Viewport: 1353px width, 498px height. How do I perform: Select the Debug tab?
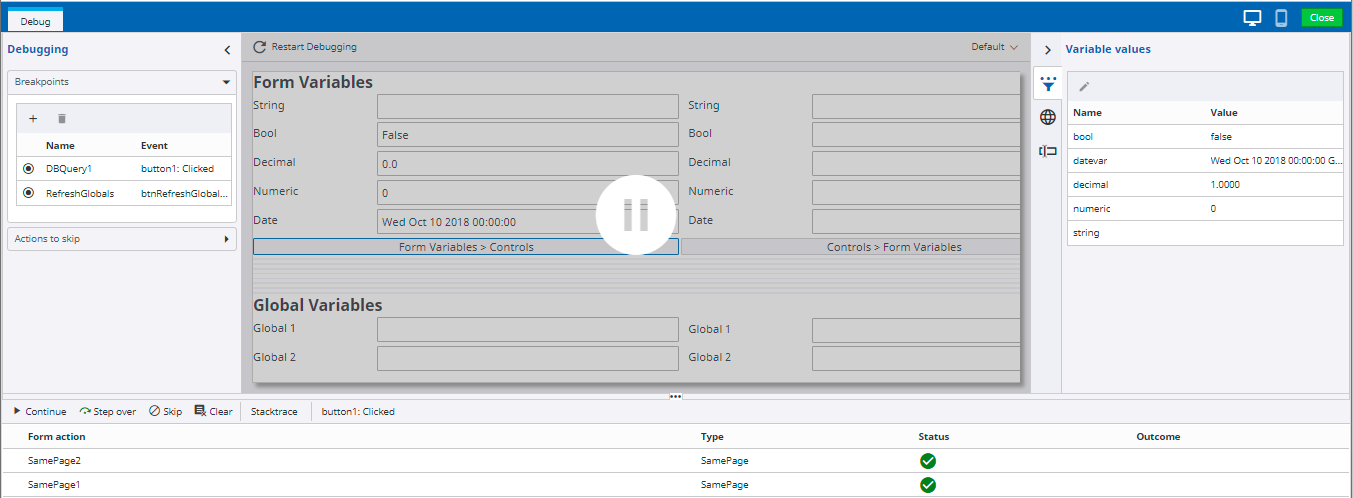coord(35,20)
